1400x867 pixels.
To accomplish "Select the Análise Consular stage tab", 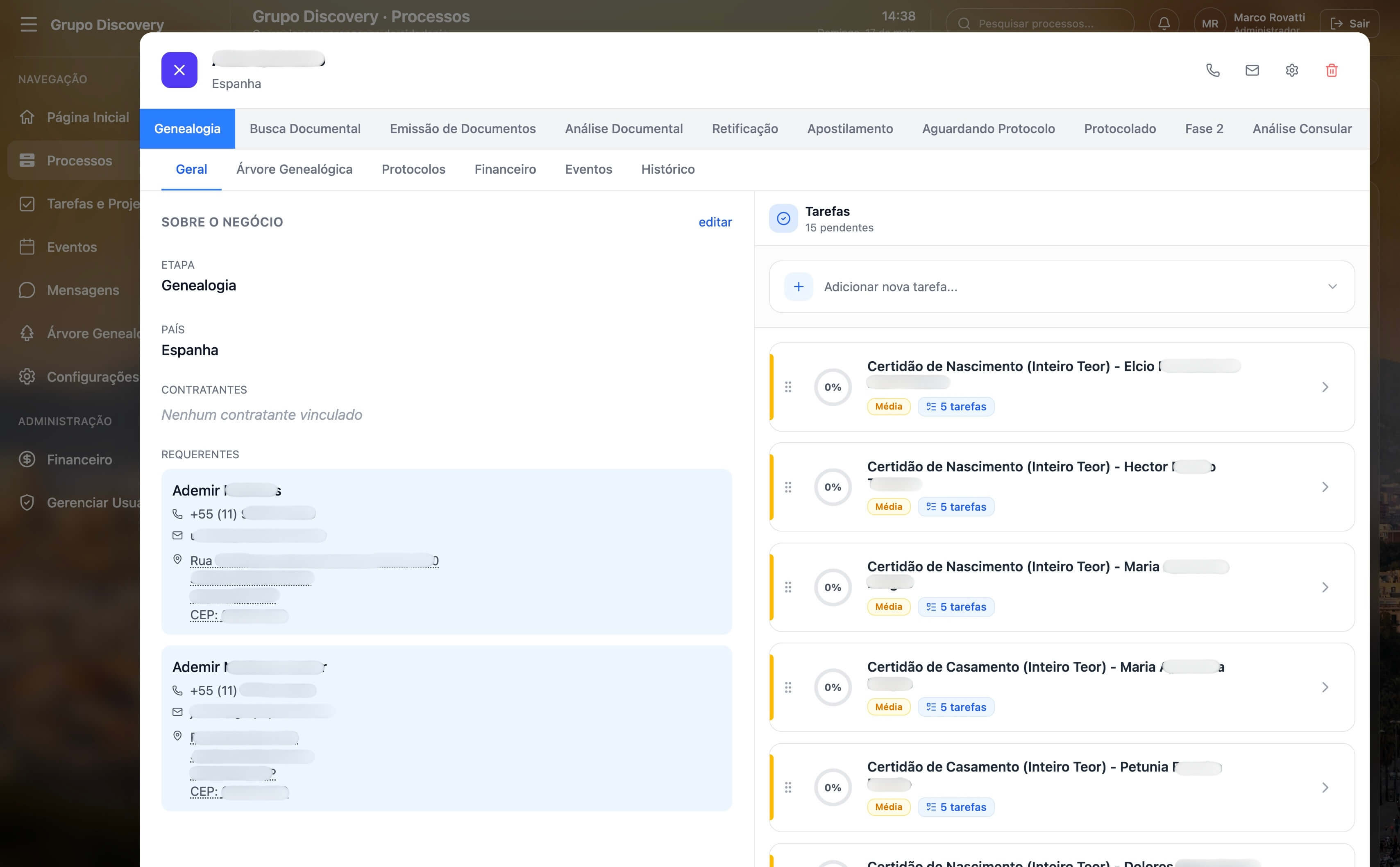I will click(1302, 129).
